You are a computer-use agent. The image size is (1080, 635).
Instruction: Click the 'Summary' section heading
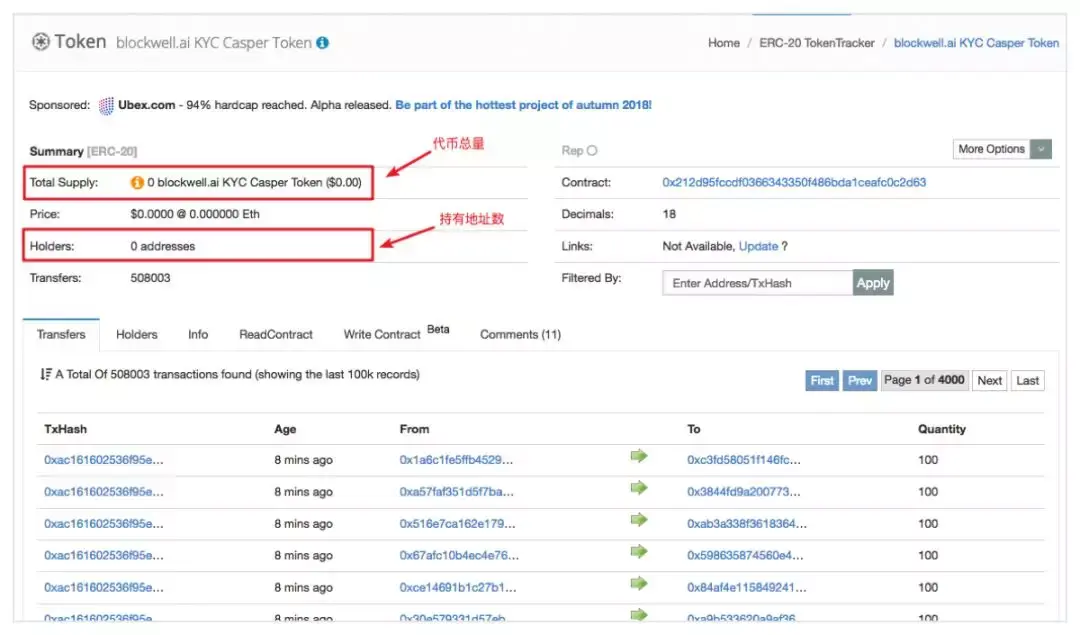pyautogui.click(x=56, y=151)
